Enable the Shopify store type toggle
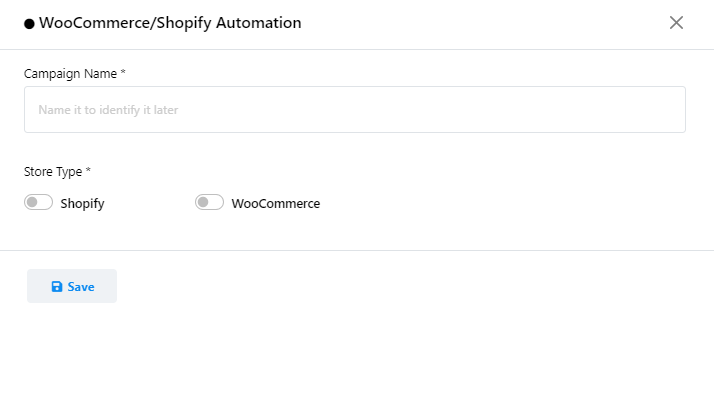 pyautogui.click(x=38, y=203)
